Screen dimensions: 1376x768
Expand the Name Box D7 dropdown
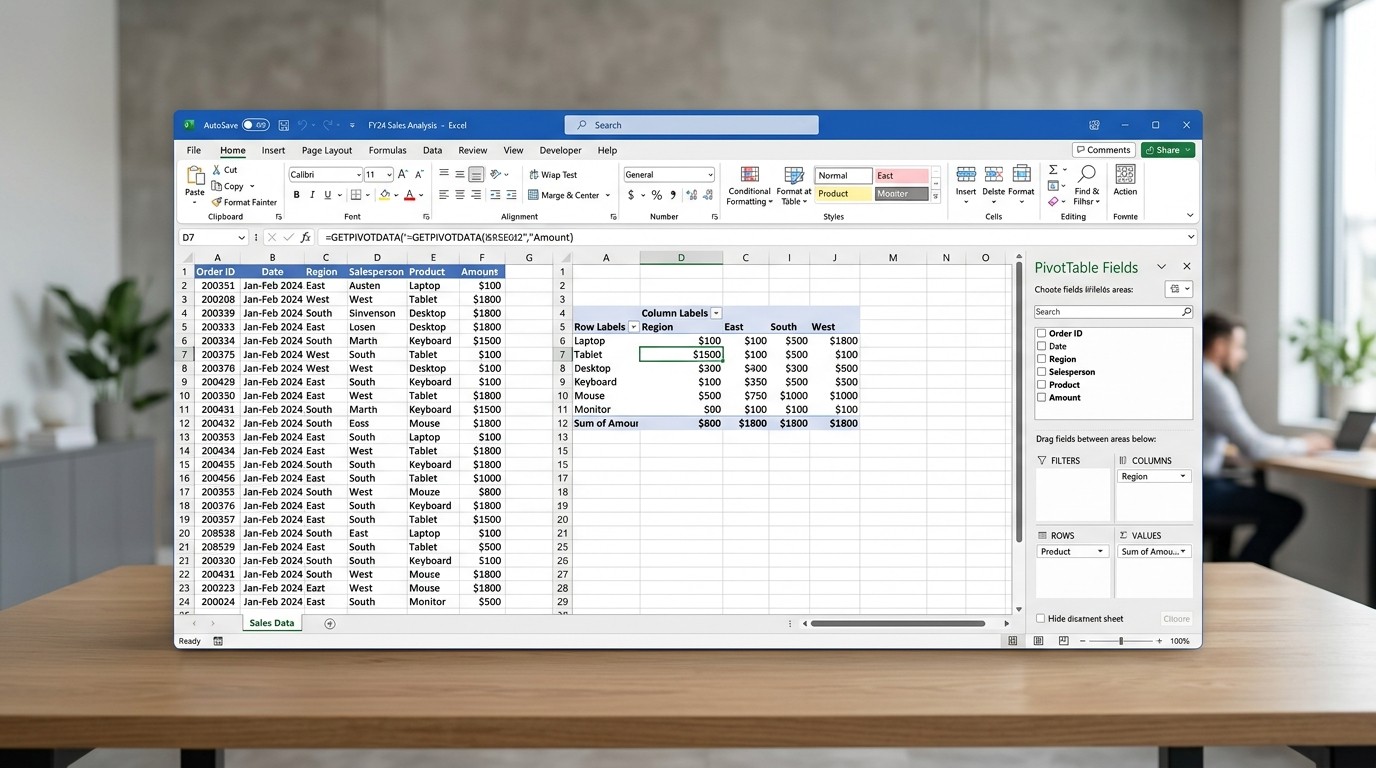coord(241,238)
